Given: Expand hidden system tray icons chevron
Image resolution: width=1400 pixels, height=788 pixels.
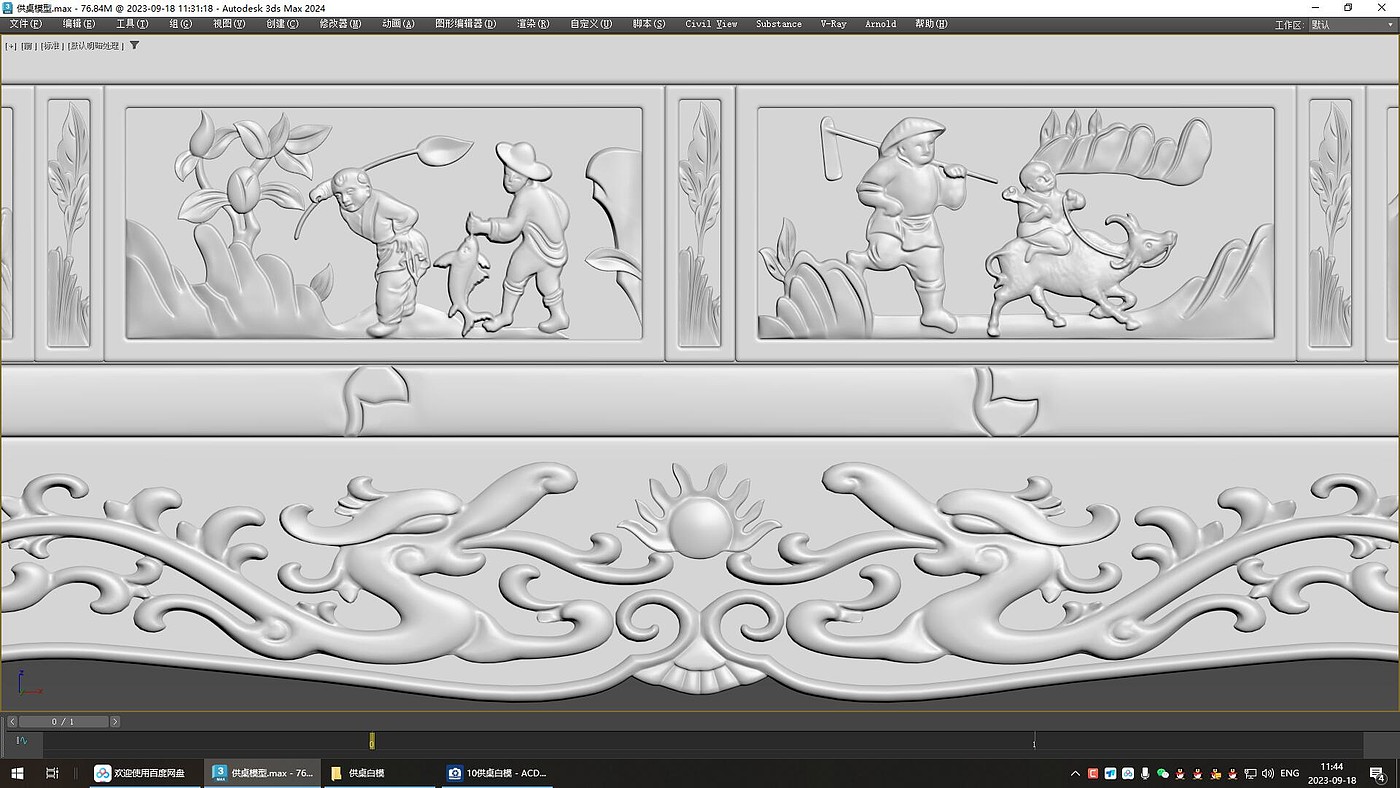Looking at the screenshot, I should coord(1076,773).
